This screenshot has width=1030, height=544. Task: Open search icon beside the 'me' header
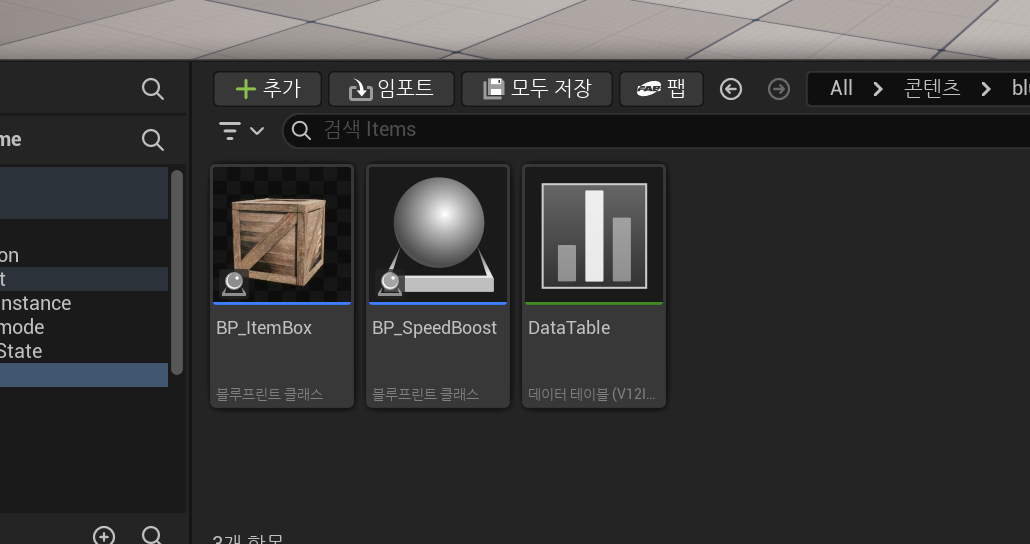coord(152,139)
